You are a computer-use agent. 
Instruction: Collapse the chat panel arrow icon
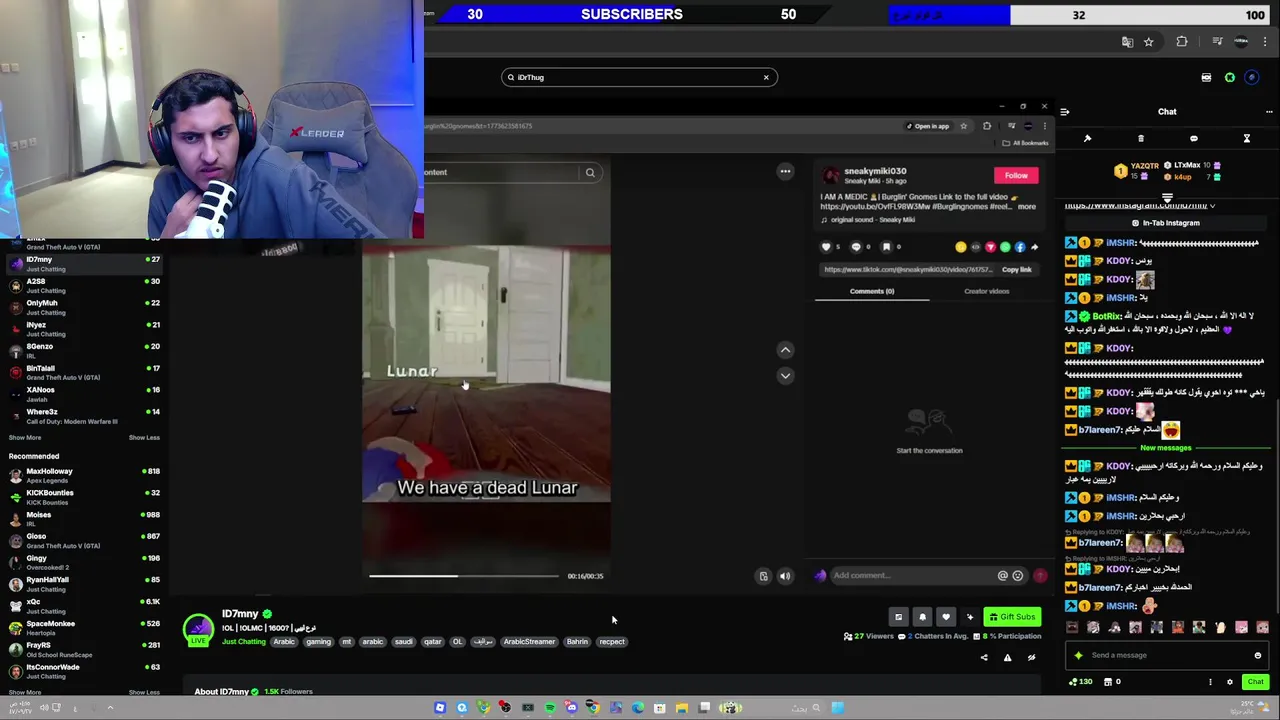pos(1065,112)
